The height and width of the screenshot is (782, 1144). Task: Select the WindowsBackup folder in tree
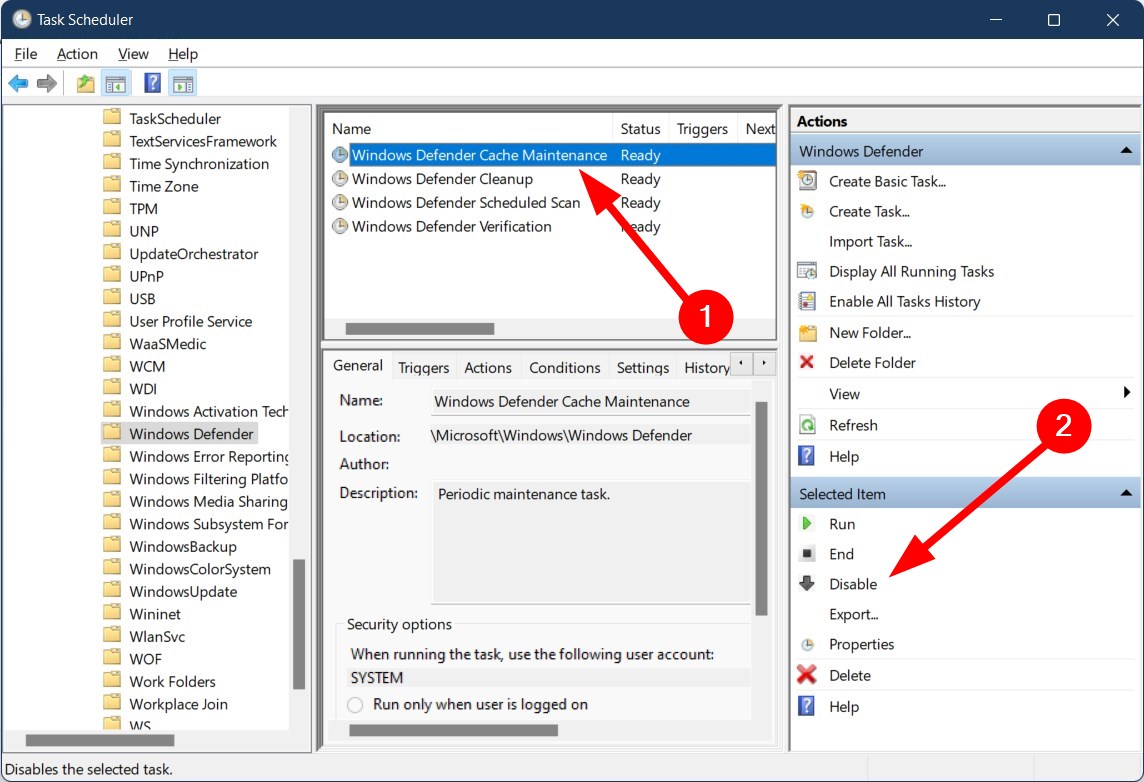pyautogui.click(x=183, y=546)
